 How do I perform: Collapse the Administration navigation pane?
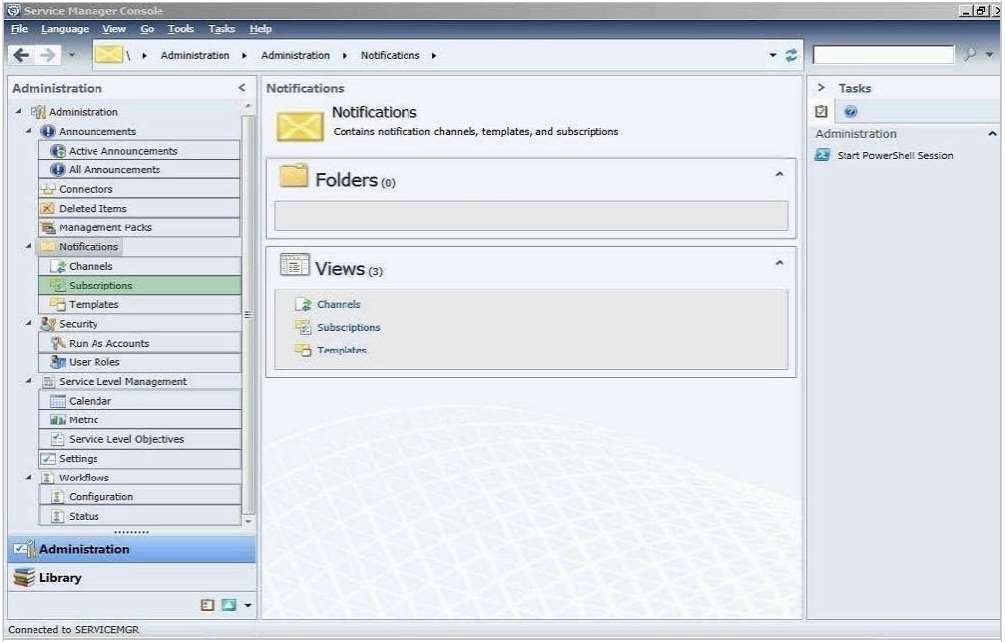(242, 88)
